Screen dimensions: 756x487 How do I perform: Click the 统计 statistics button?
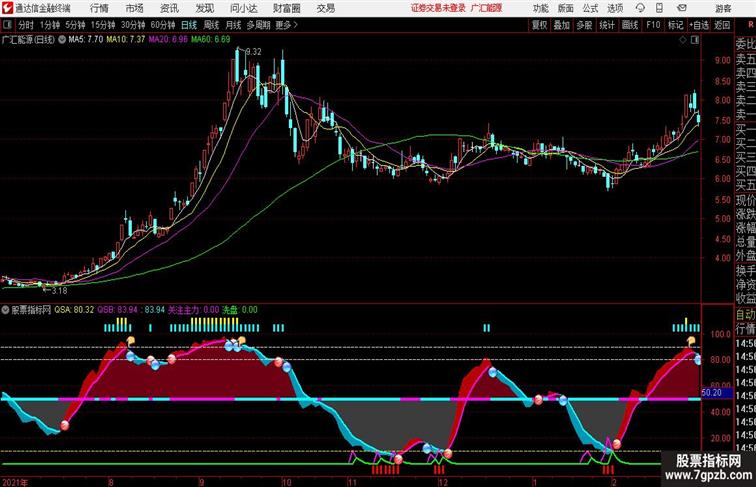[607, 25]
